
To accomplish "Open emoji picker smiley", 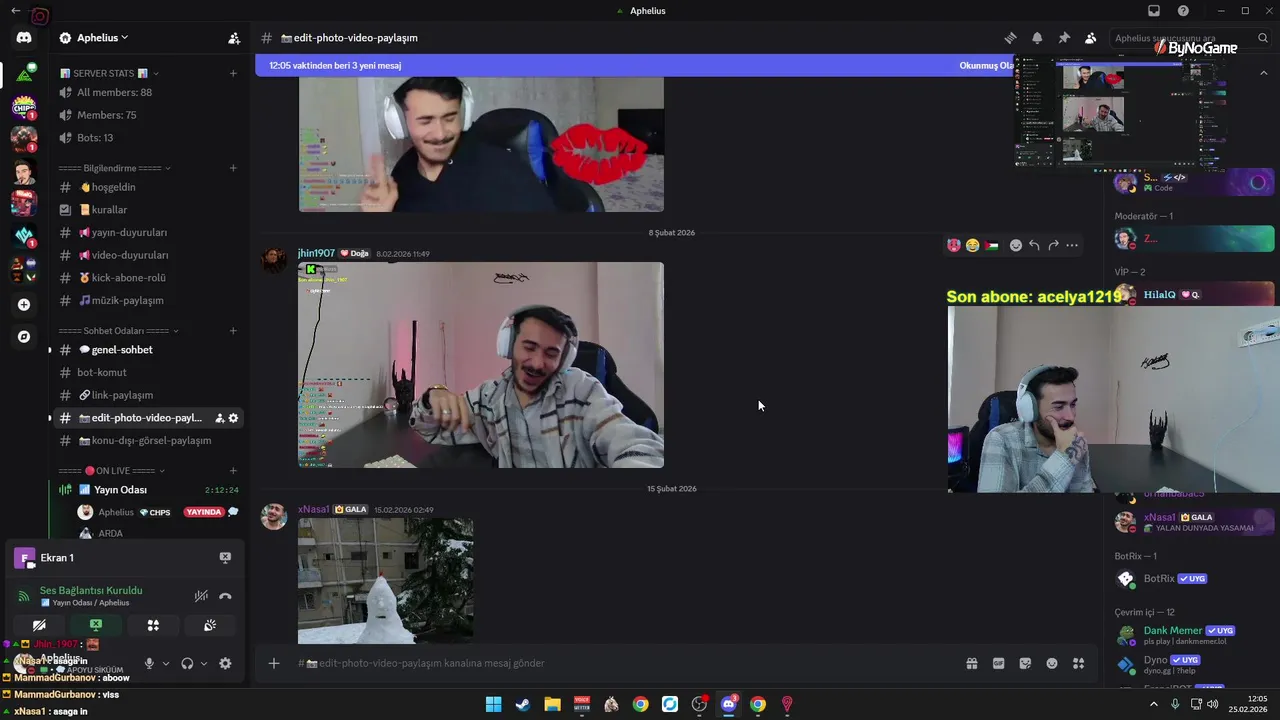I will (x=1052, y=663).
